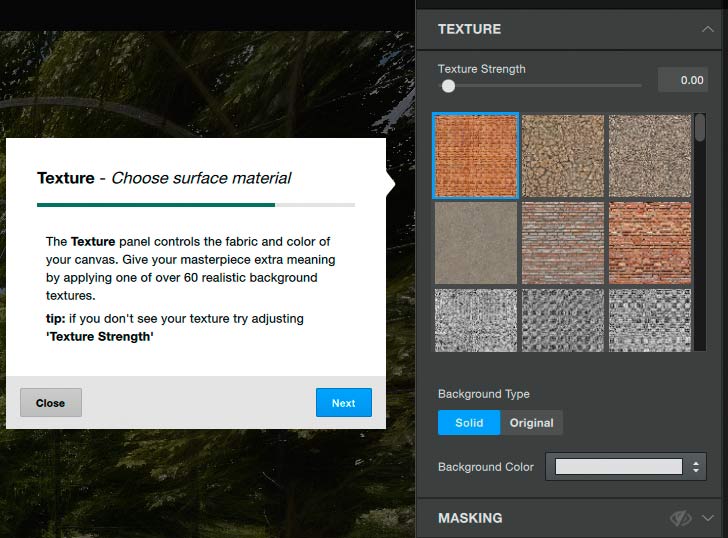728x538 pixels.
Task: Open the TEXTURE section header
Action: point(569,29)
